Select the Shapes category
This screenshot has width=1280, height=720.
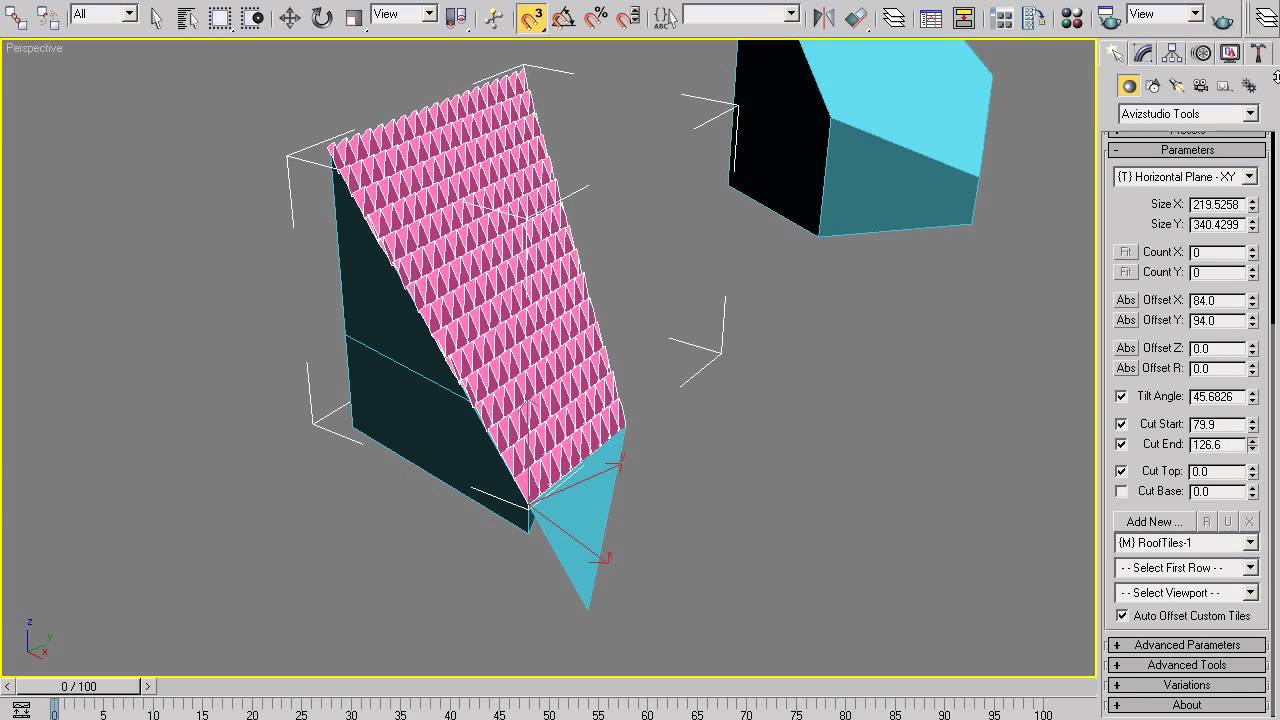(1153, 86)
